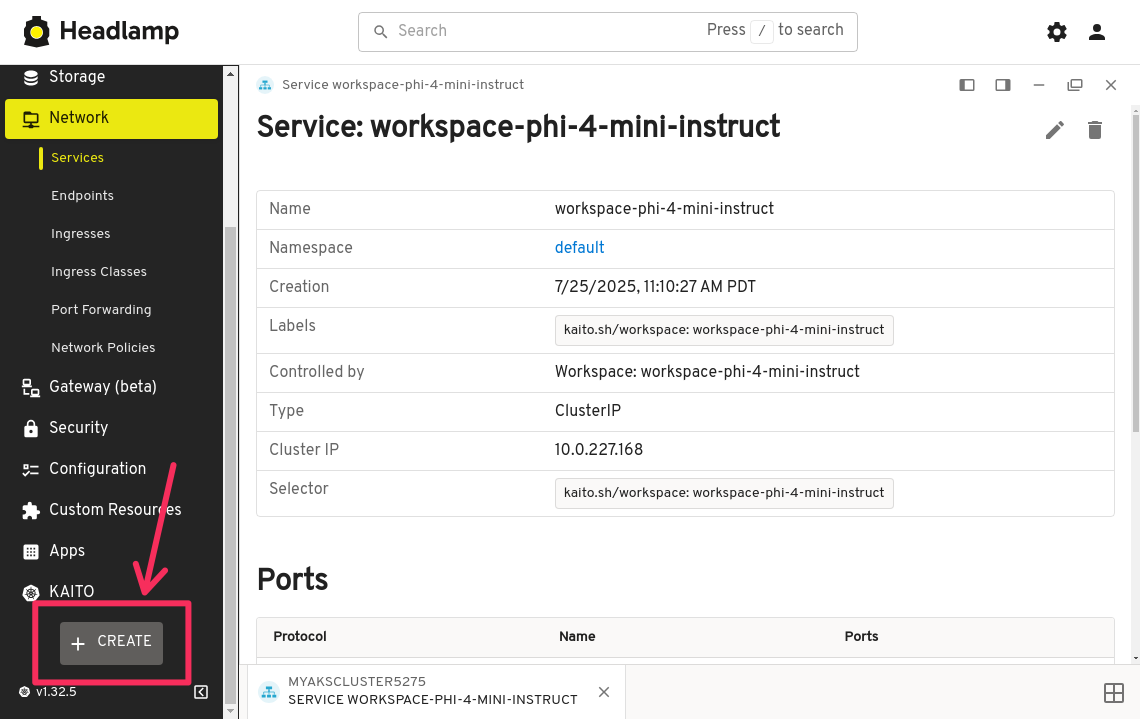Switch to the Service workspace-phi-4-mini-instruct bottom tab
This screenshot has width=1140, height=719.
pos(432,691)
